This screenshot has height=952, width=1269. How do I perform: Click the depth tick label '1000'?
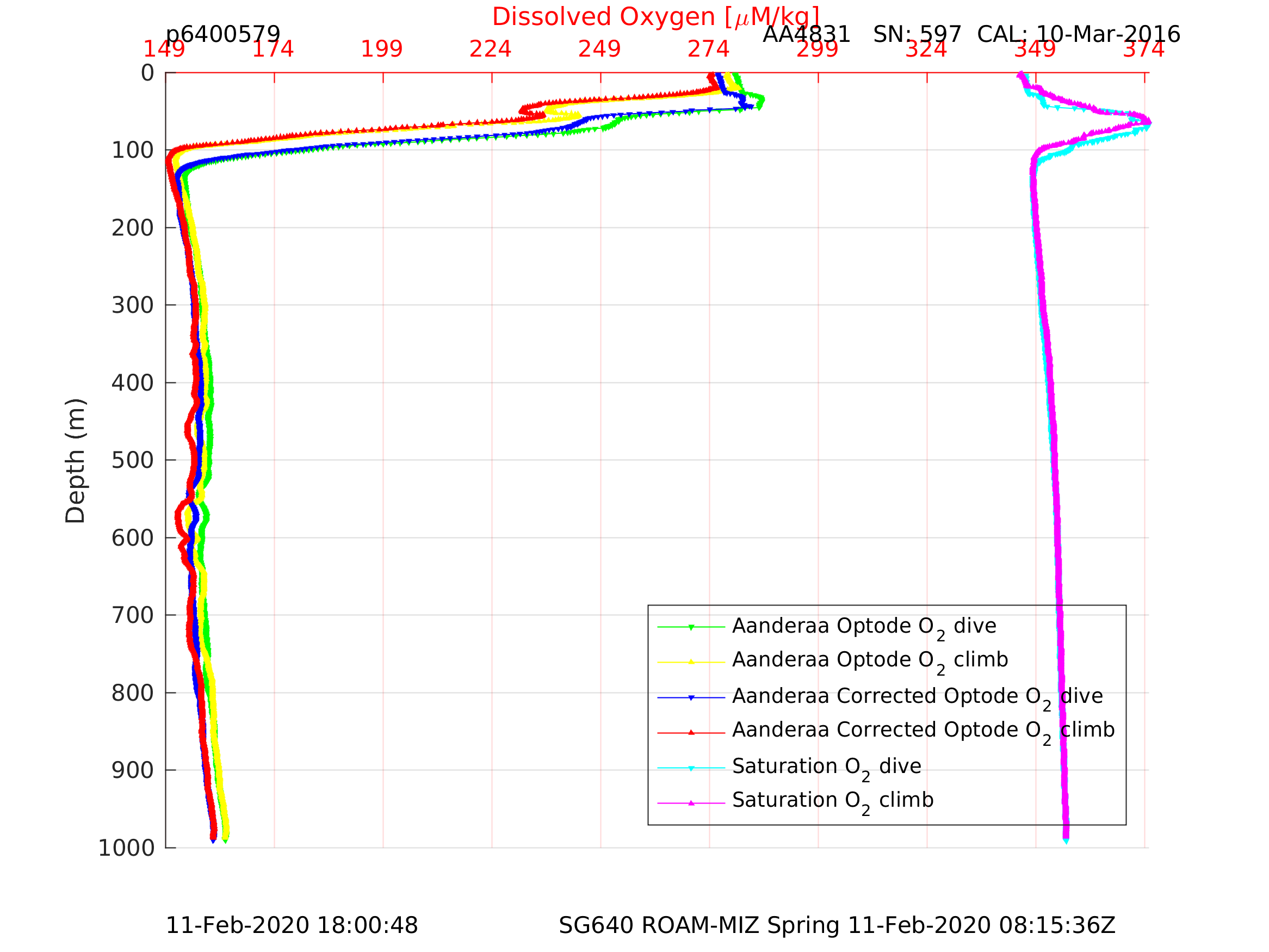pos(126,848)
